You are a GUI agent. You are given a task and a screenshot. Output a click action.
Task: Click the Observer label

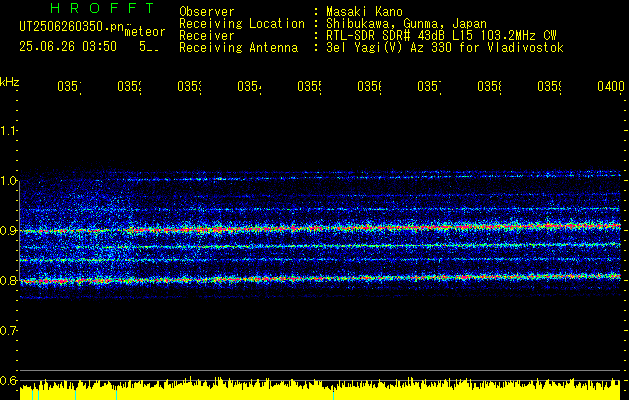207,12
